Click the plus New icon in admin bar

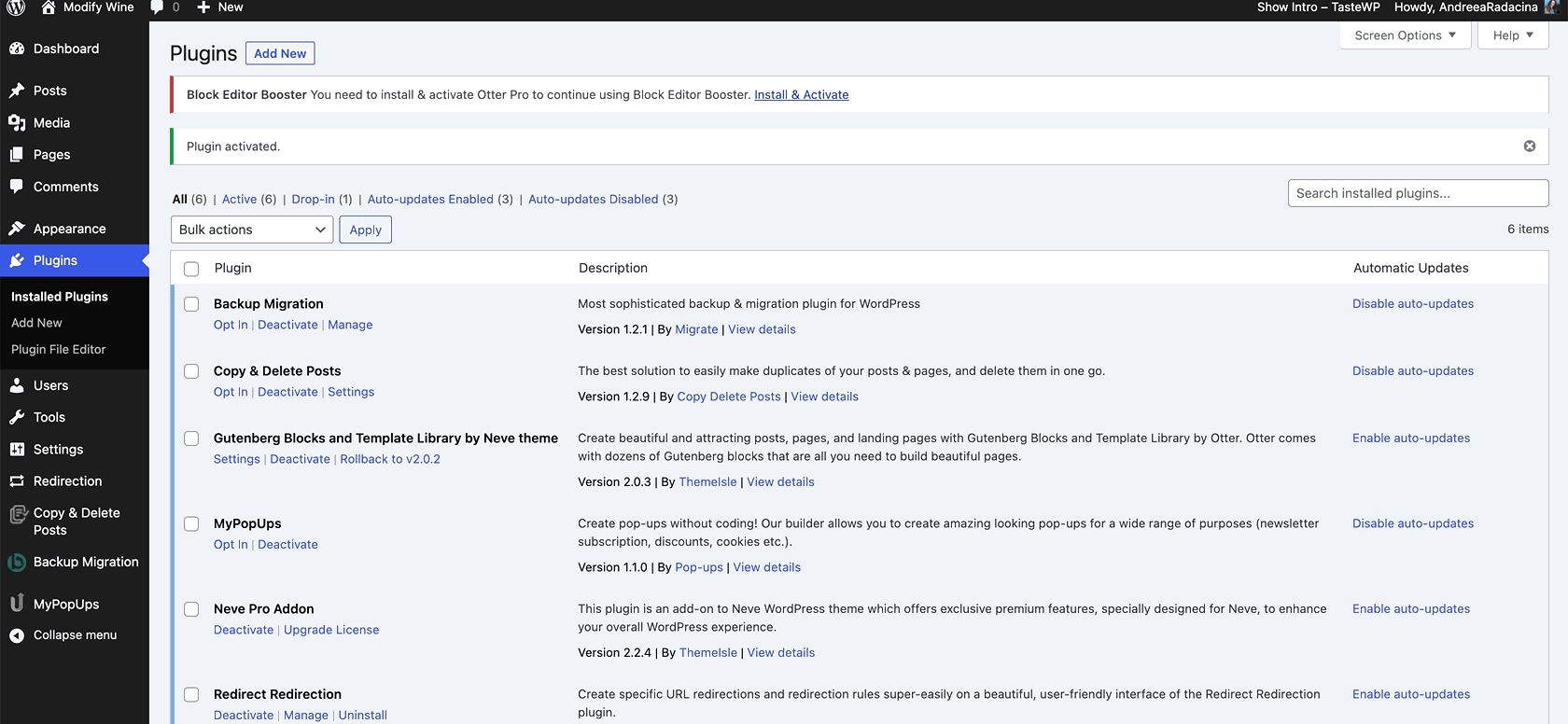(203, 7)
